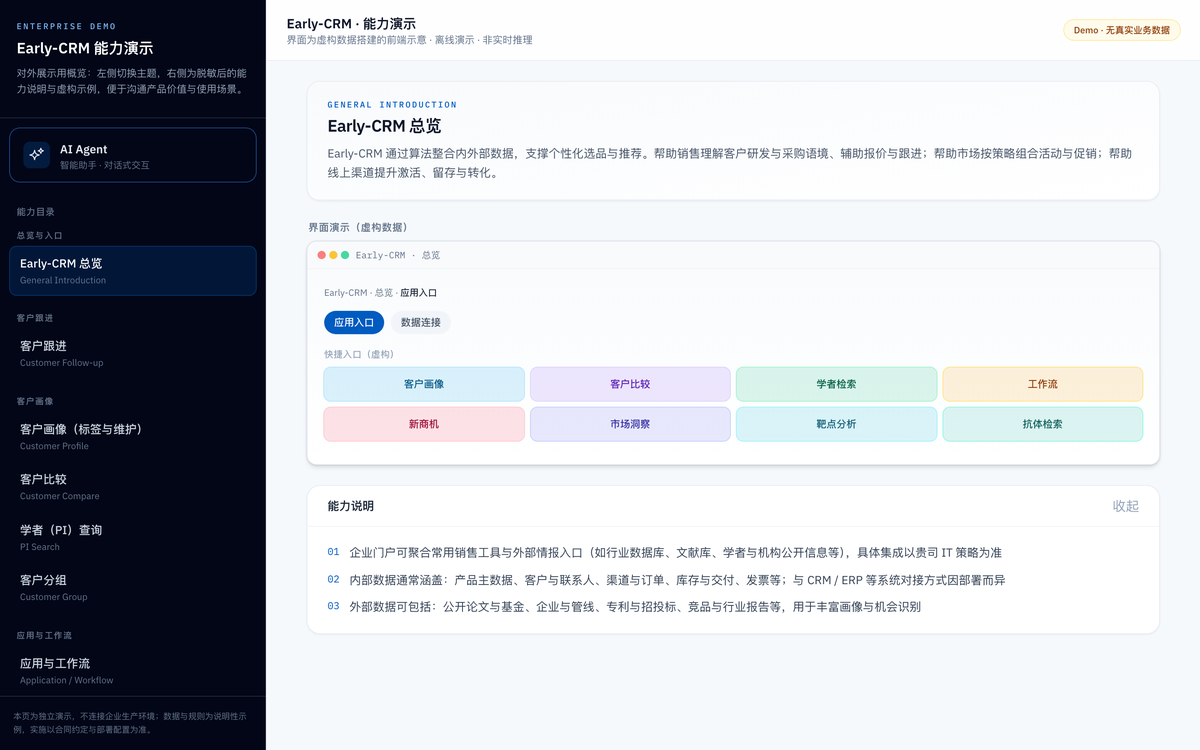1200x750 pixels.
Task: Click item 02 about 内部数据
Action: (666, 579)
